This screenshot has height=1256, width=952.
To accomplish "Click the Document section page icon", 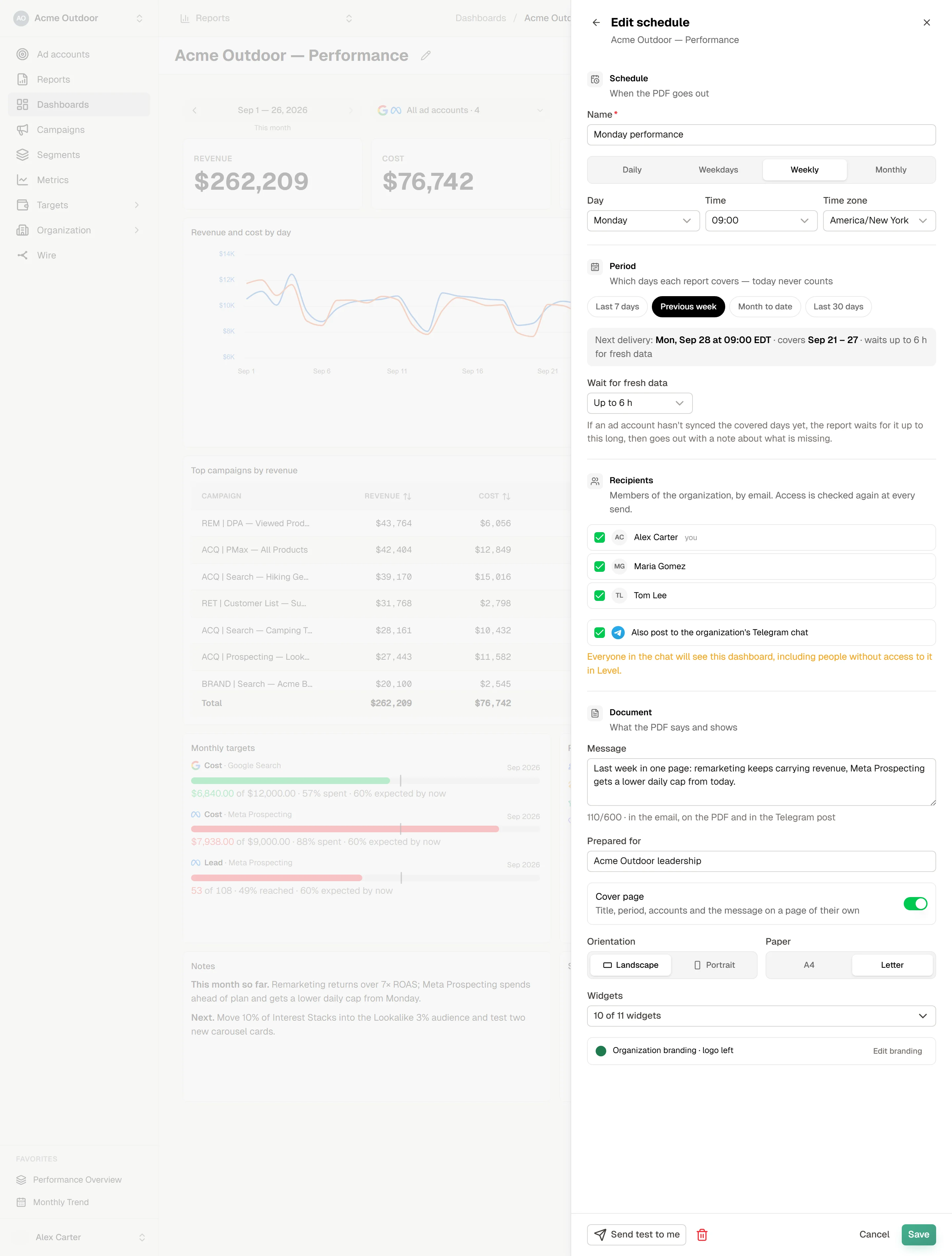I will click(x=595, y=713).
